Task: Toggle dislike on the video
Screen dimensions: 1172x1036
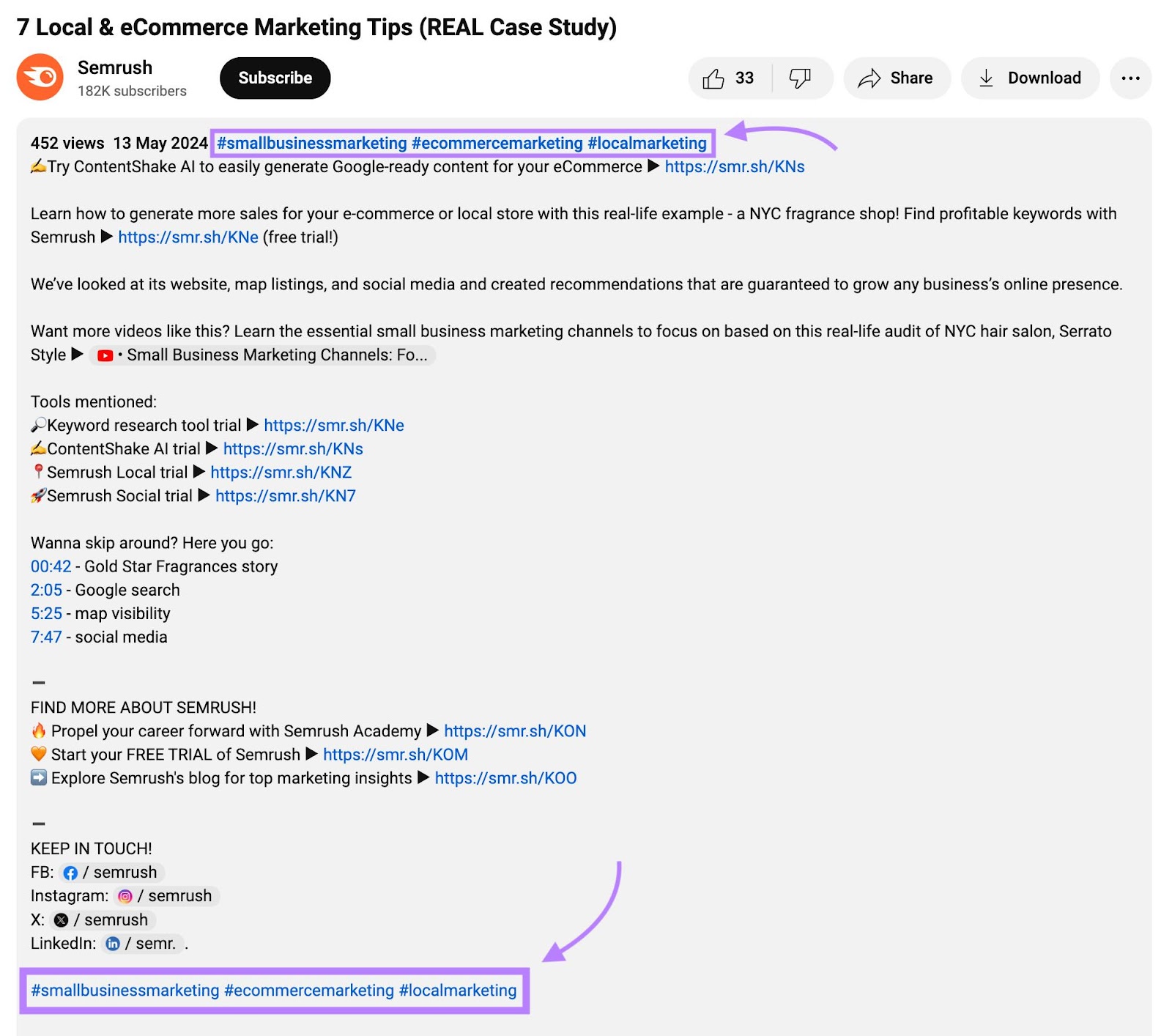Action: tap(799, 78)
